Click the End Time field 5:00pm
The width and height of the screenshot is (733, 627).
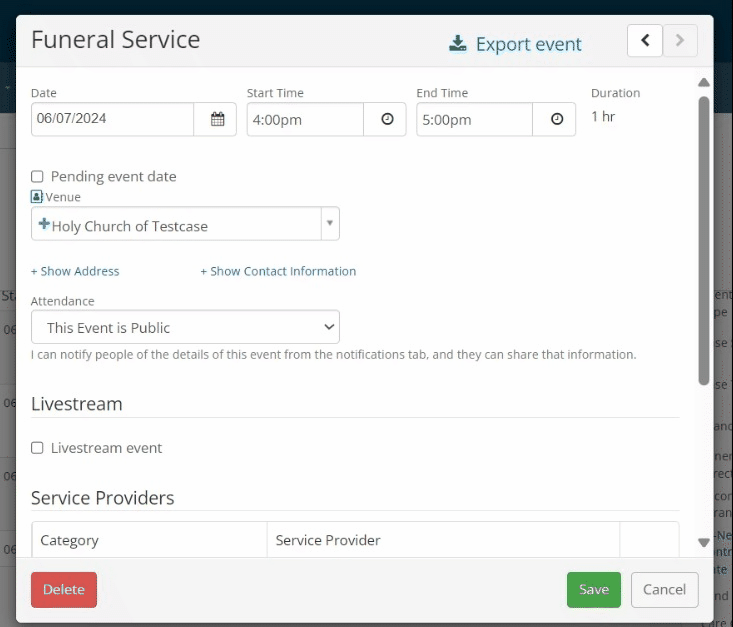pyautogui.click(x=474, y=119)
